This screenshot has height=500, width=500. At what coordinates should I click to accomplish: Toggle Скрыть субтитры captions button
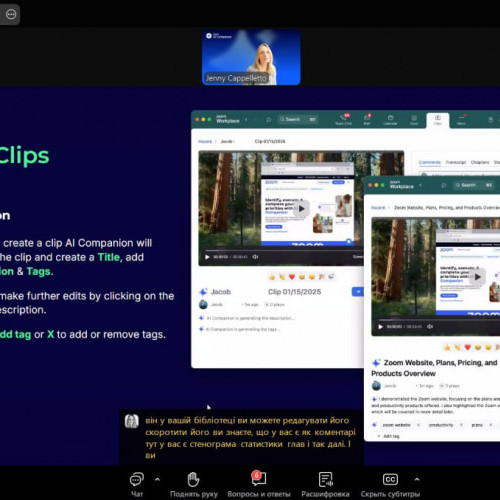(x=390, y=484)
